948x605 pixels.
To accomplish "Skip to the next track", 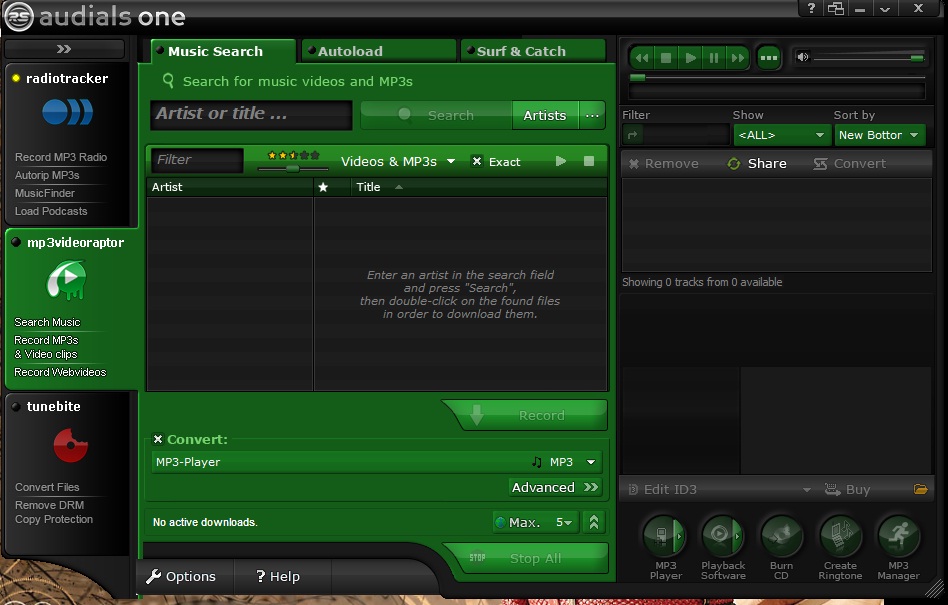I will [738, 58].
